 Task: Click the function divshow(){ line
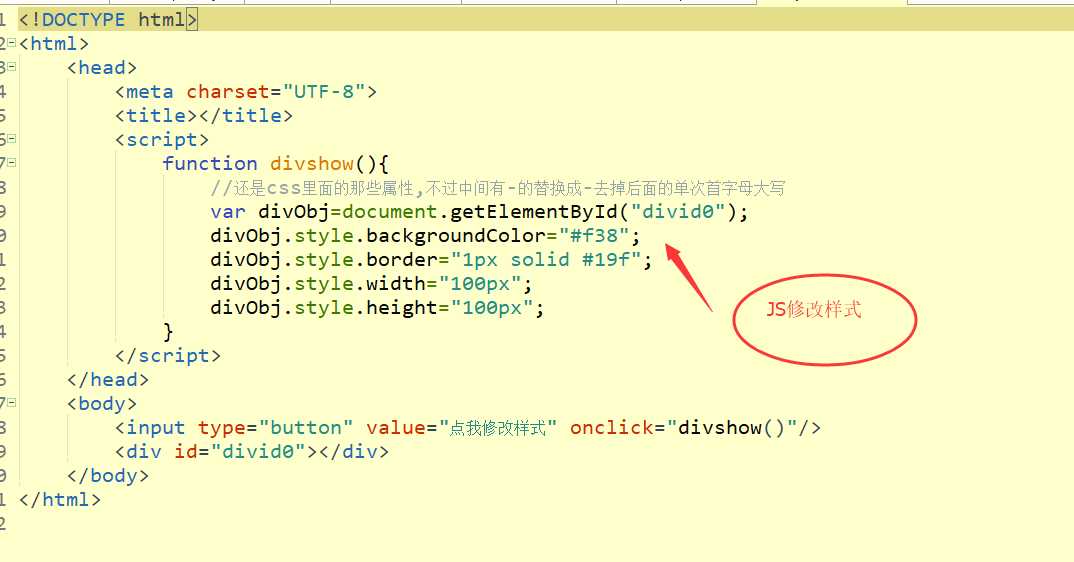coord(275,164)
